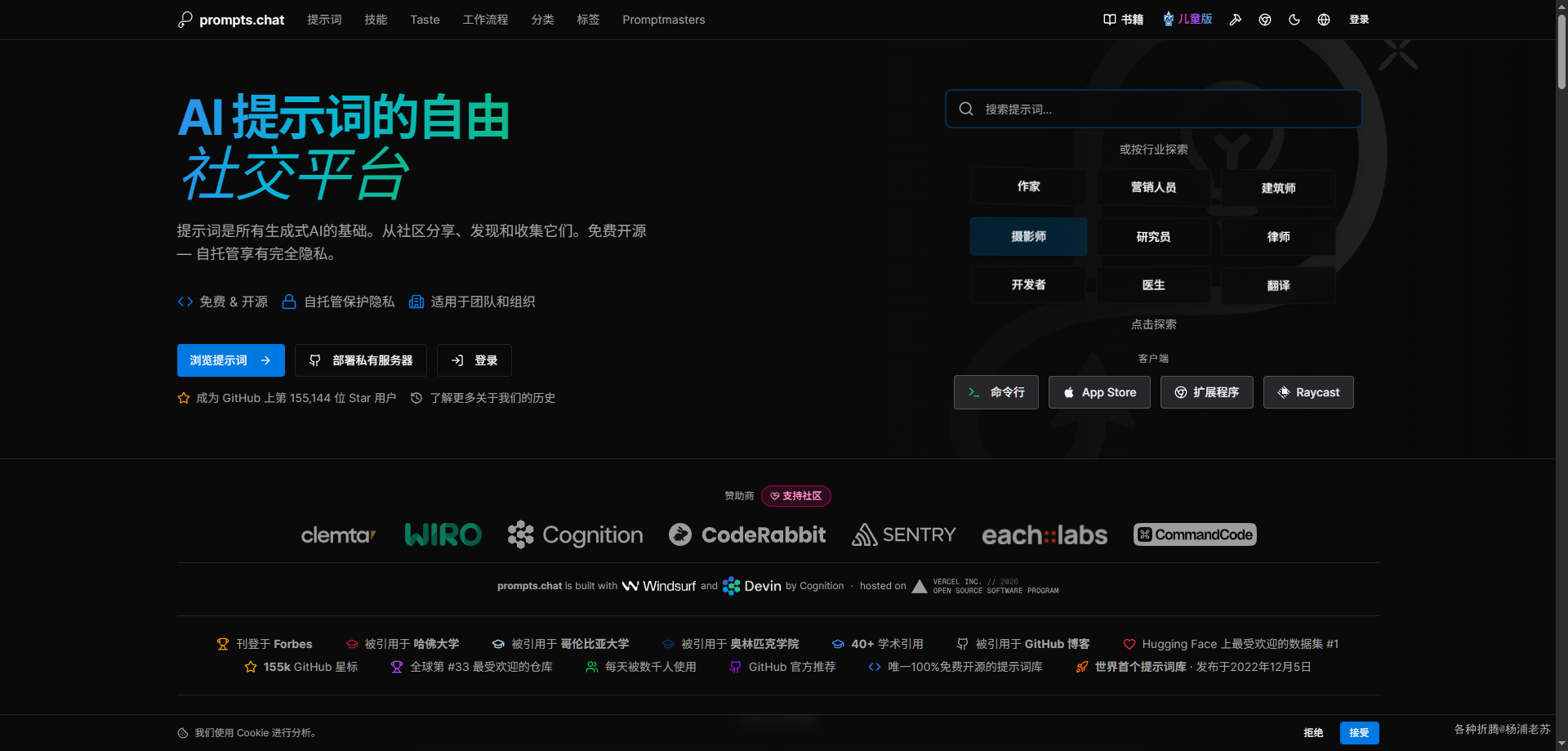Click the 支持社区 sponsor badge

pyautogui.click(x=796, y=496)
